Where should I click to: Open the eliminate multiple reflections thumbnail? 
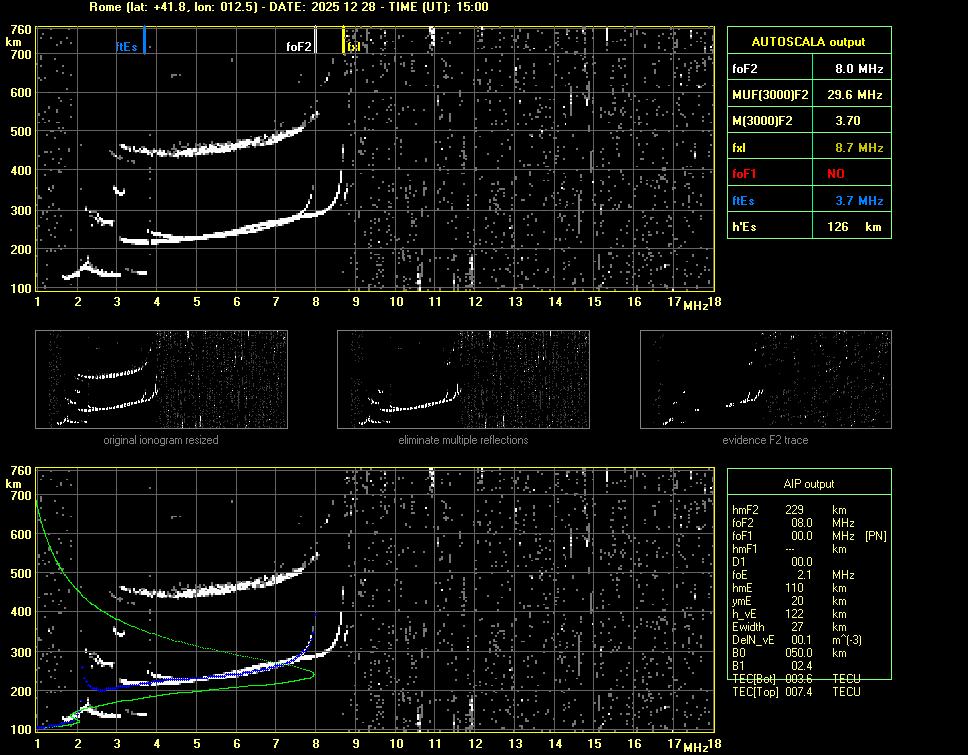(463, 380)
